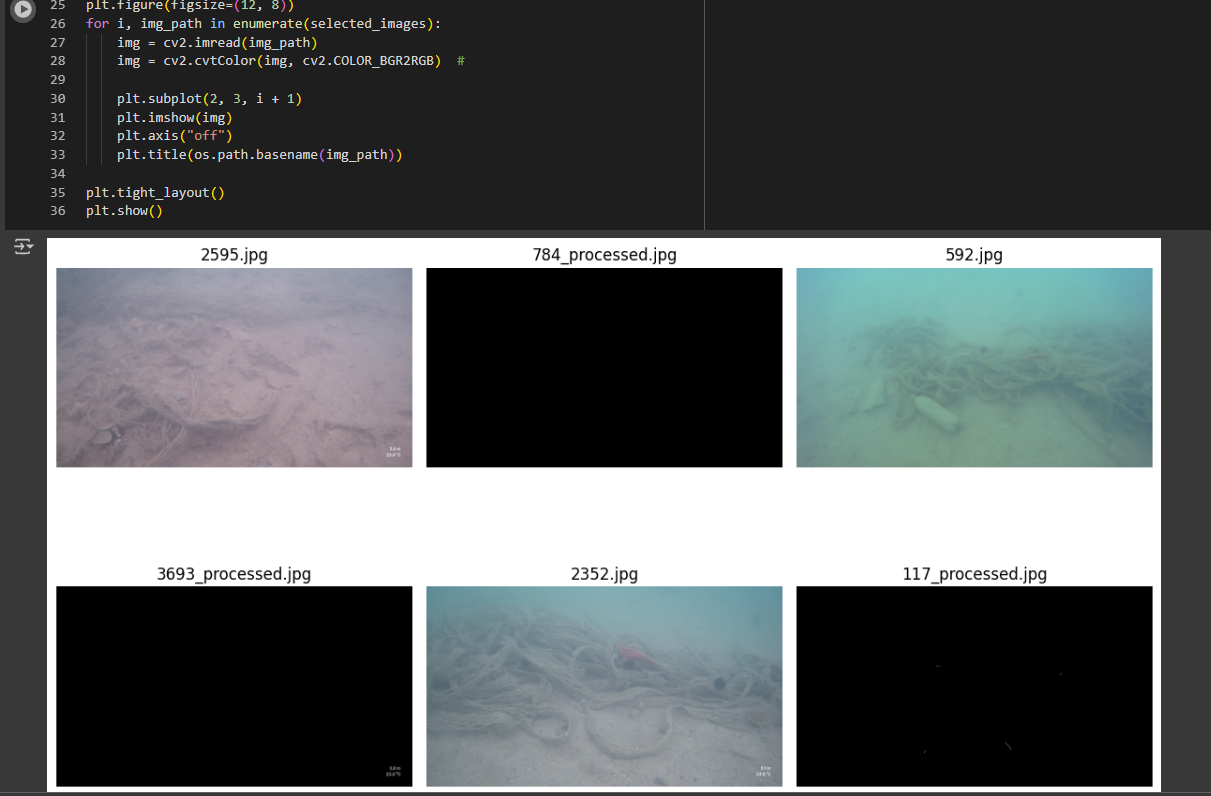
Task: Open the 592.jpg teal underwater image
Action: point(974,367)
